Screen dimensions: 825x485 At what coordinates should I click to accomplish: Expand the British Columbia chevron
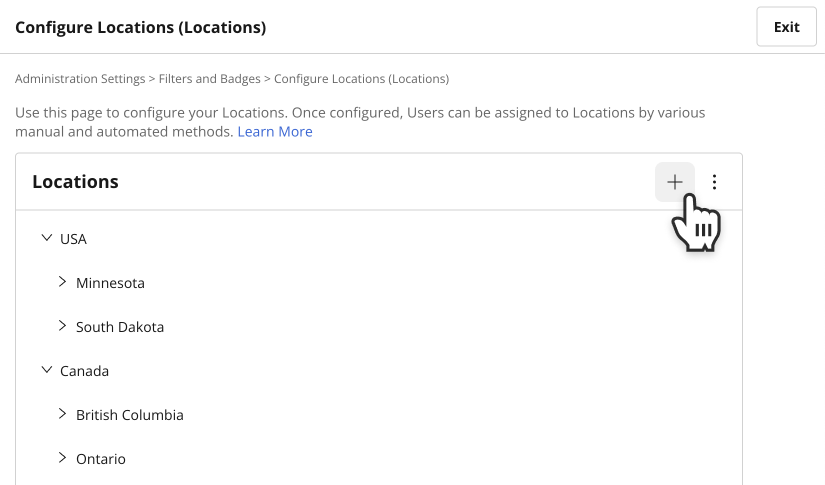63,414
